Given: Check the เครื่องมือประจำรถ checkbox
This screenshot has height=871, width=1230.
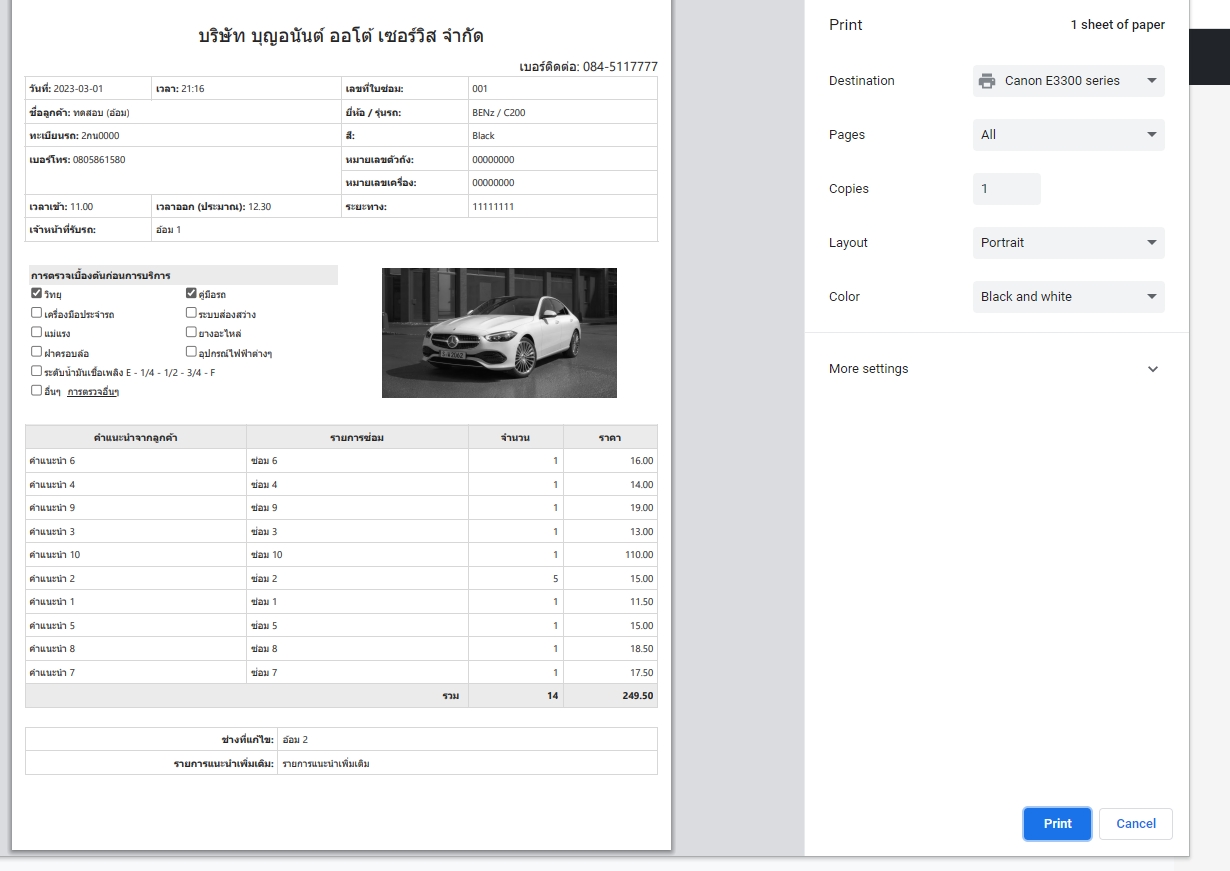Looking at the screenshot, I should [37, 313].
